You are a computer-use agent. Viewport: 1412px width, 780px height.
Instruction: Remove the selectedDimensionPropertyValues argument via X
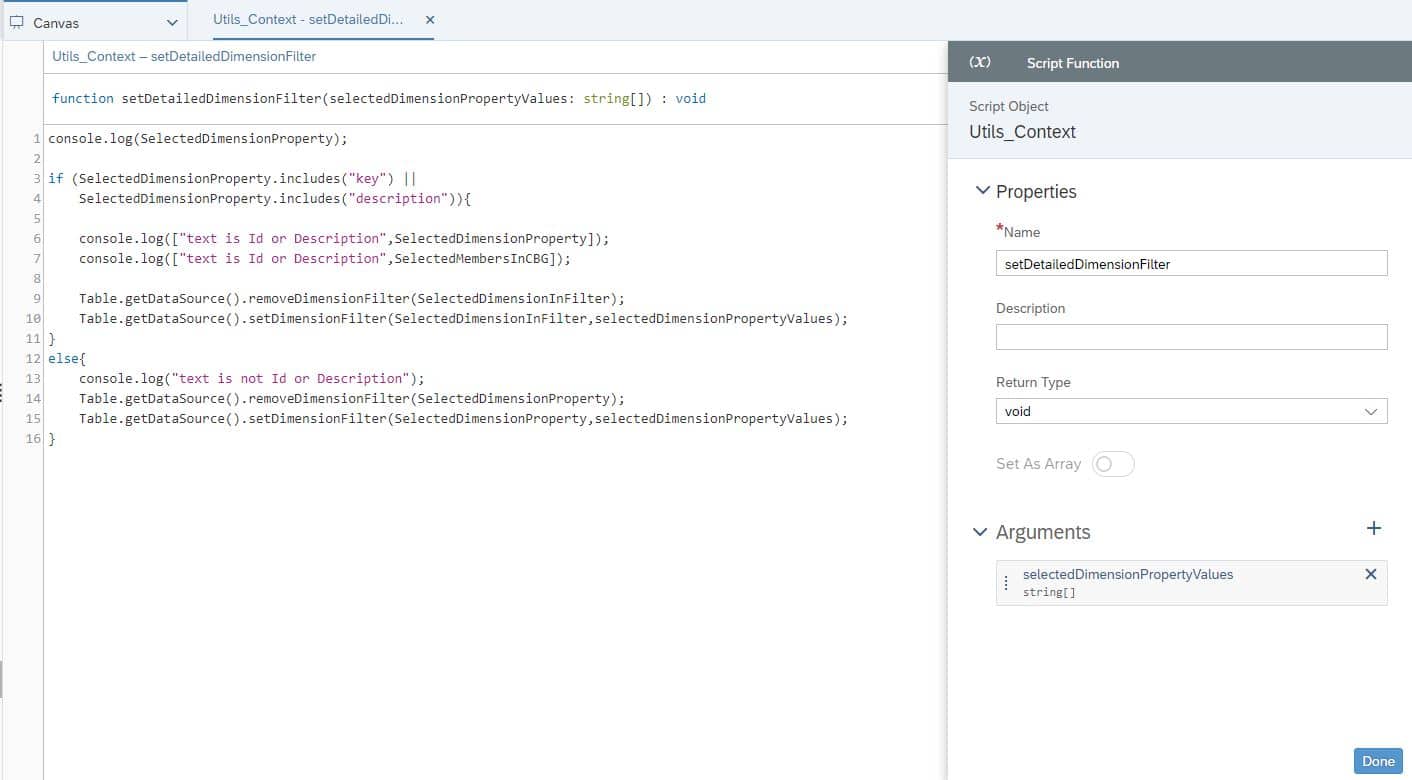[1370, 574]
